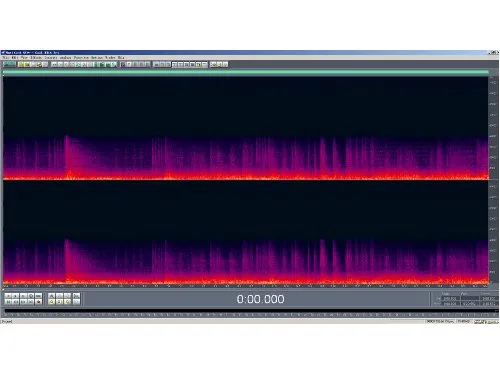Click the Zoom In Vertically icon

[x=76, y=296]
